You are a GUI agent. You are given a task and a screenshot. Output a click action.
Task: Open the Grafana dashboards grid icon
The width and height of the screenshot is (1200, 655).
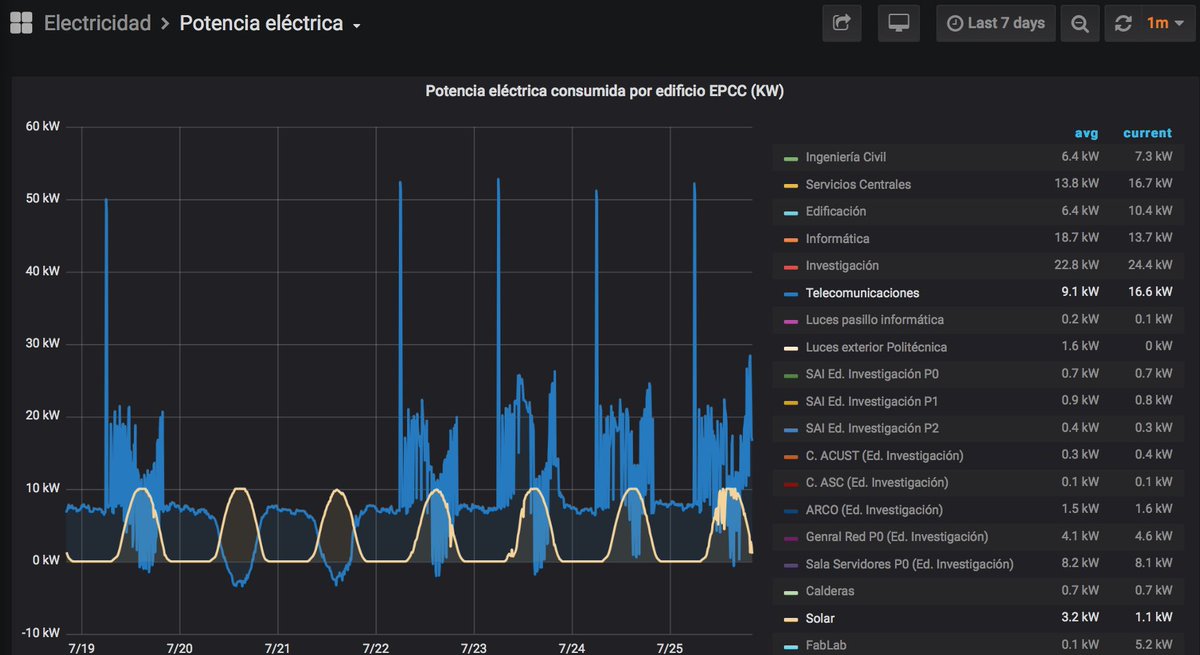point(21,22)
